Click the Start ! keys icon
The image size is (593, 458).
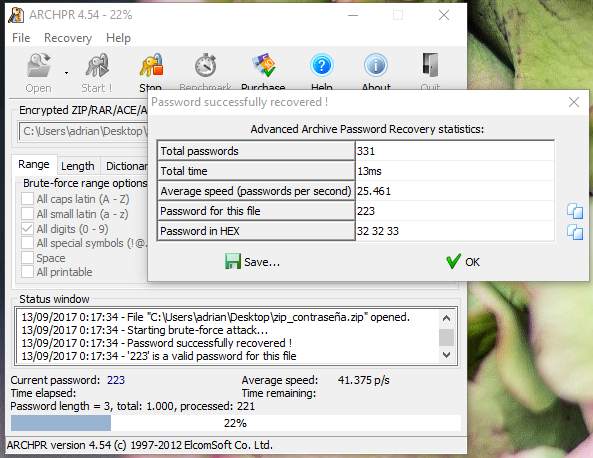tap(97, 65)
